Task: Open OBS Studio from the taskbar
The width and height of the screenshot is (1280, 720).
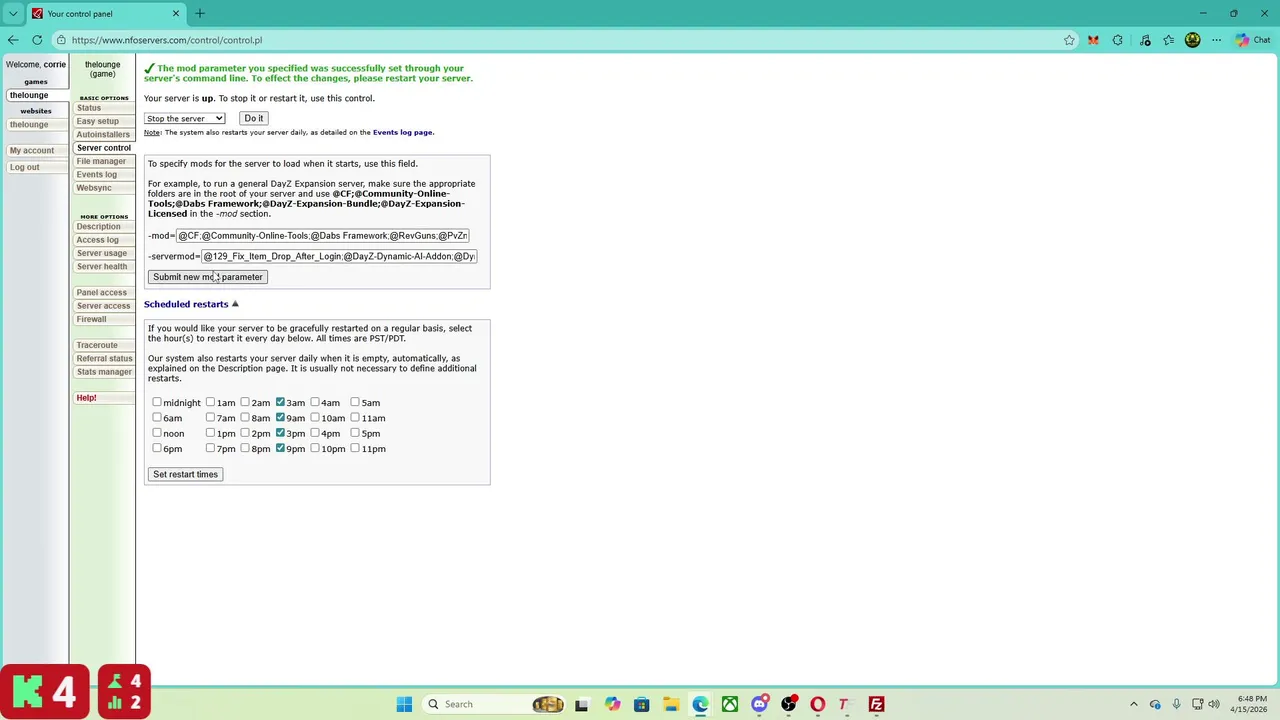Action: (788, 704)
